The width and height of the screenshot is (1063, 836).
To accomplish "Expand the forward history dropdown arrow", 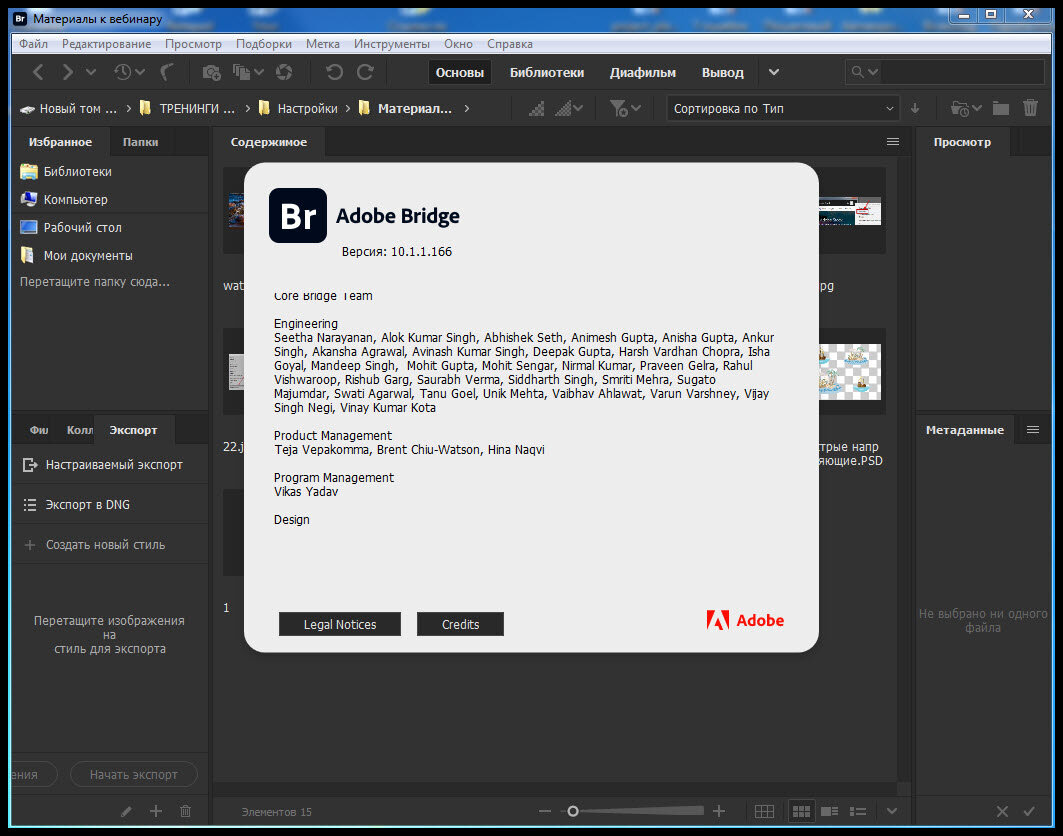I will tap(91, 72).
